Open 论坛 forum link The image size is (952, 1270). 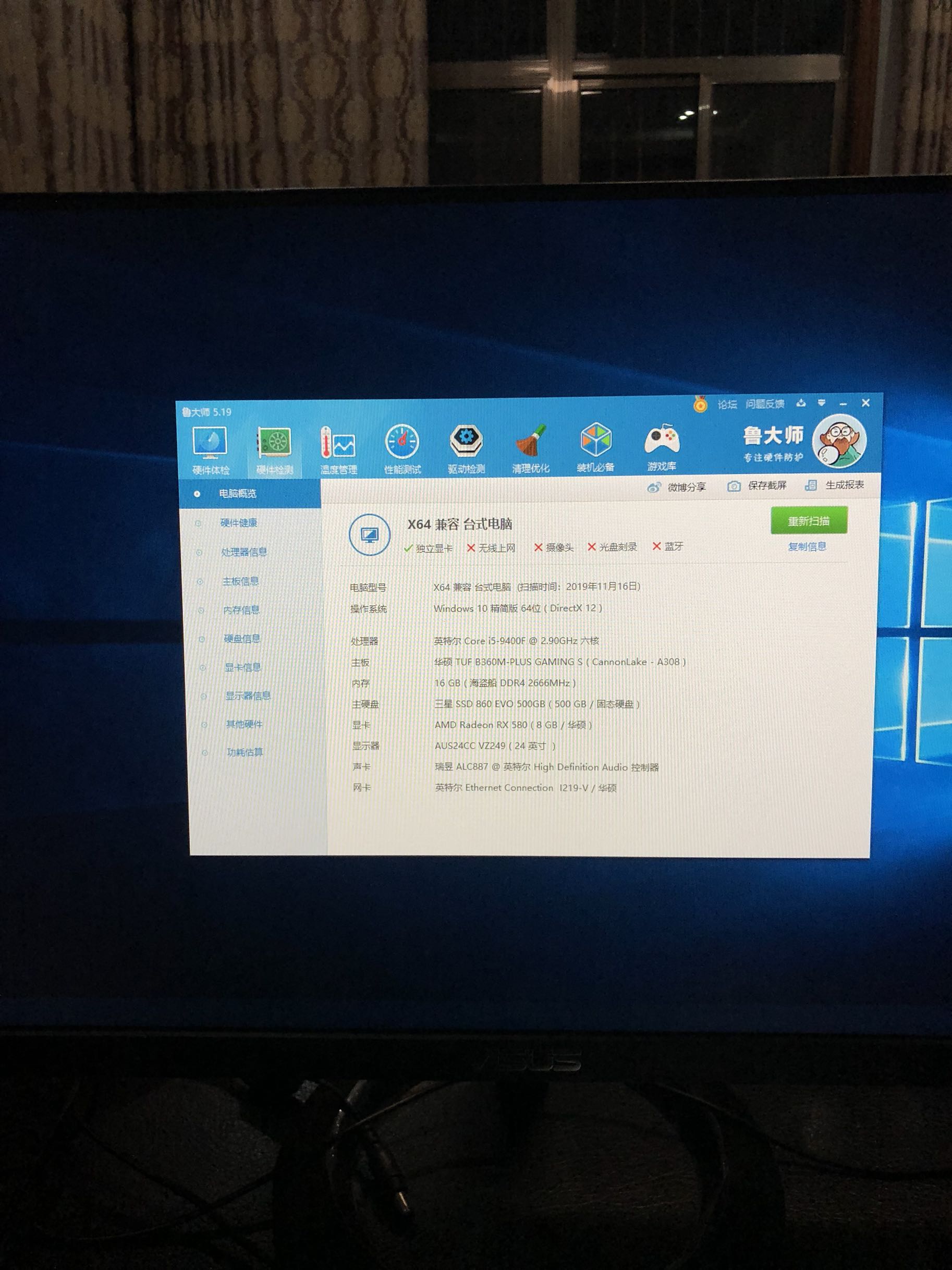coord(727,404)
